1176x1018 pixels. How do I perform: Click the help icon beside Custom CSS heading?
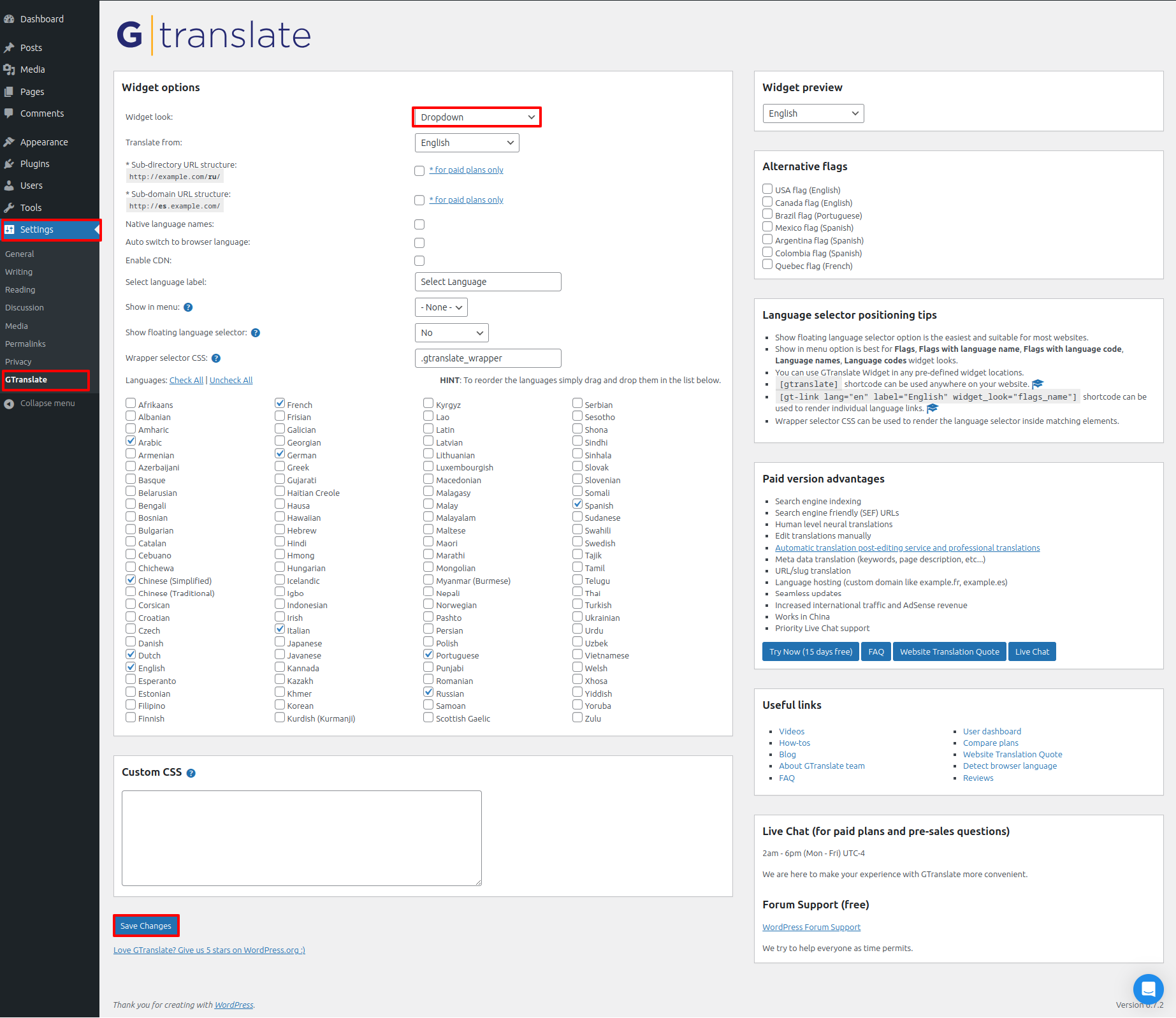[x=191, y=773]
